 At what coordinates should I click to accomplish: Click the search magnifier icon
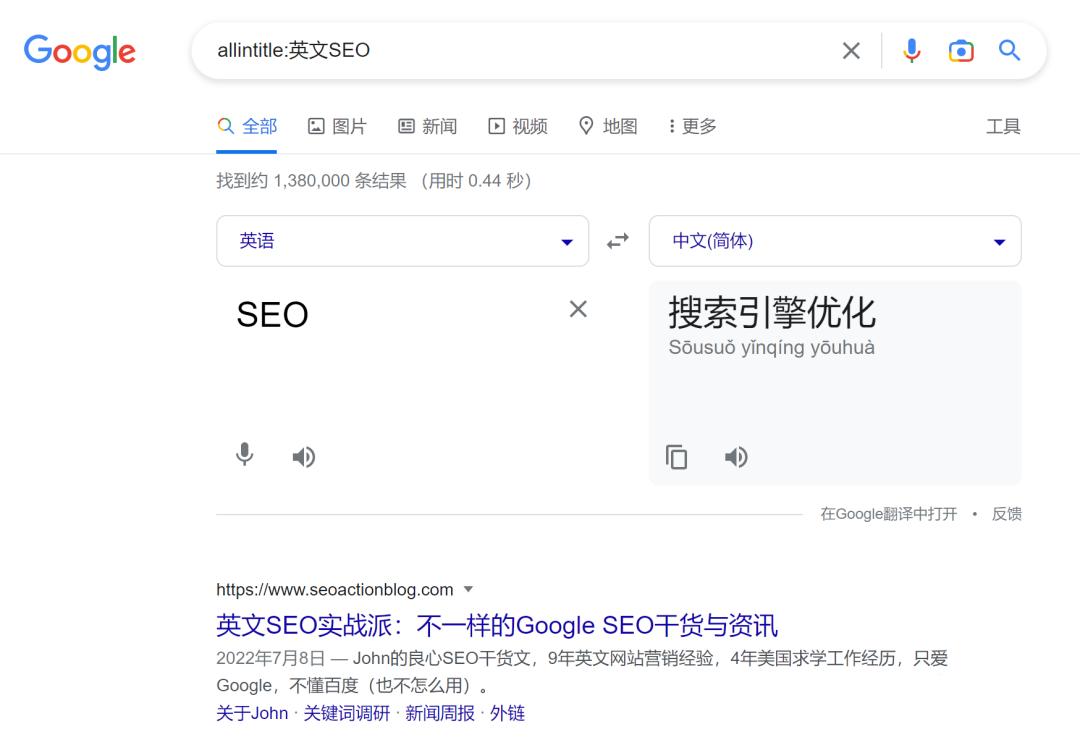click(1009, 50)
